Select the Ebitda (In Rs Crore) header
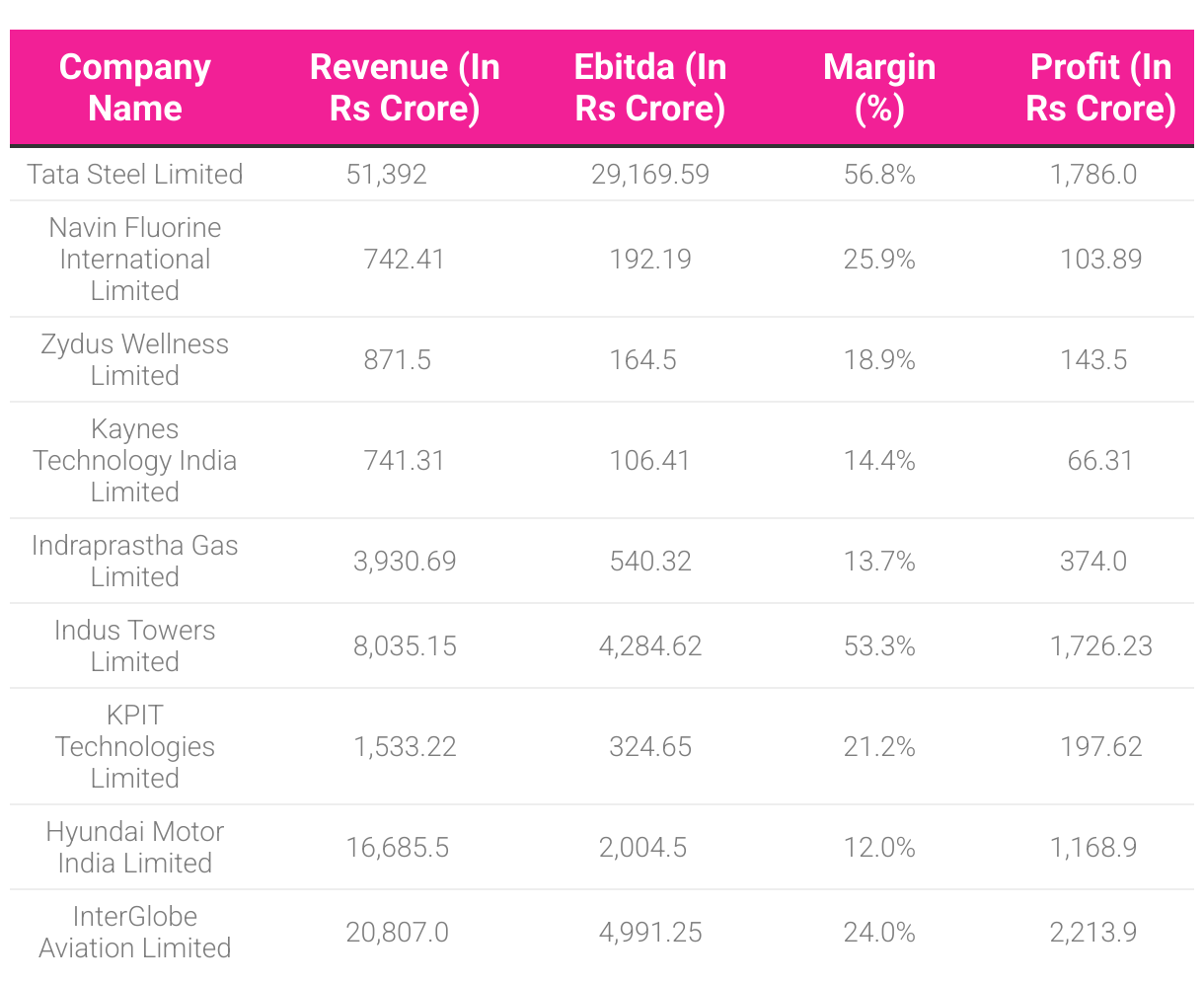 649,87
